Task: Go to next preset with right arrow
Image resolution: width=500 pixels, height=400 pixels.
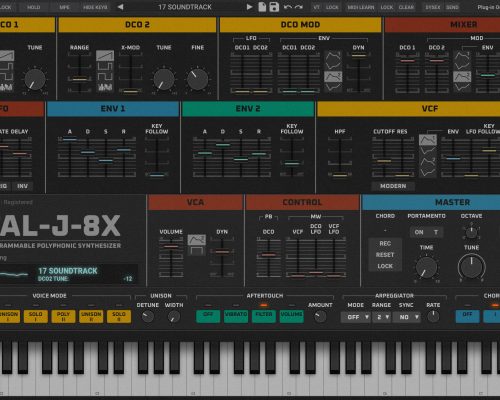Action: pyautogui.click(x=249, y=7)
